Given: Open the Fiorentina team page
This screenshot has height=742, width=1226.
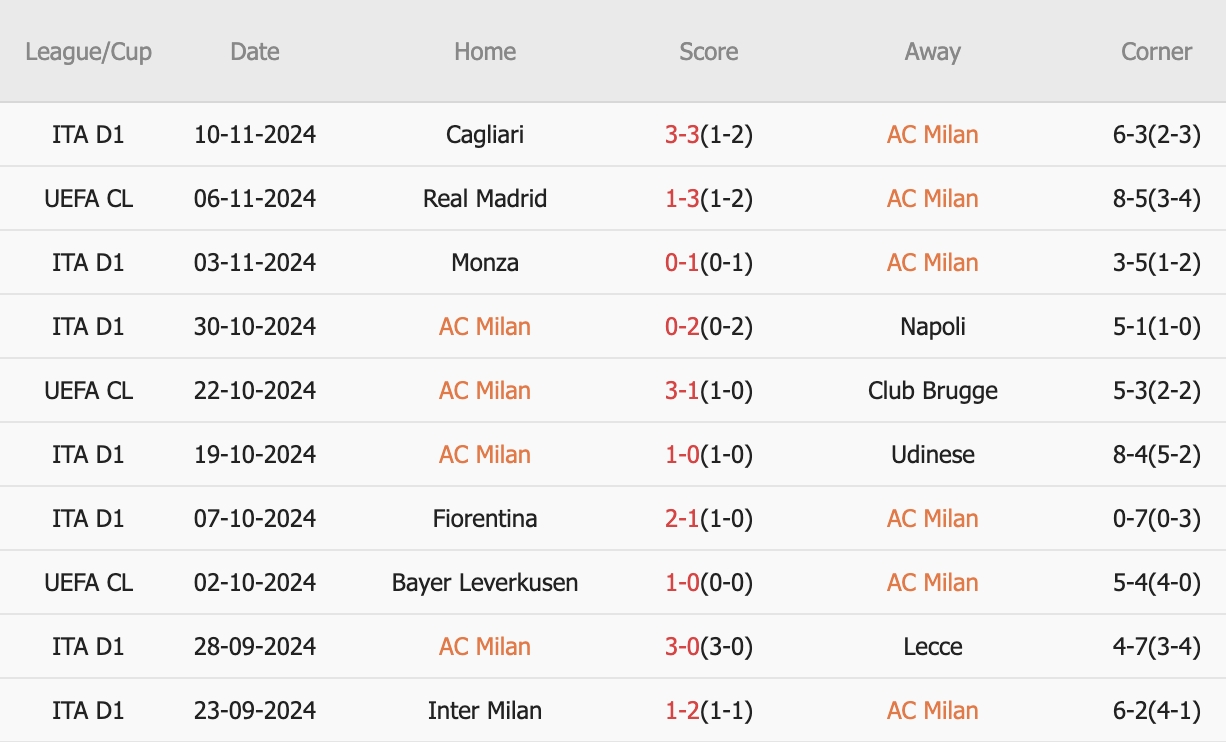Looking at the screenshot, I should coord(485,519).
